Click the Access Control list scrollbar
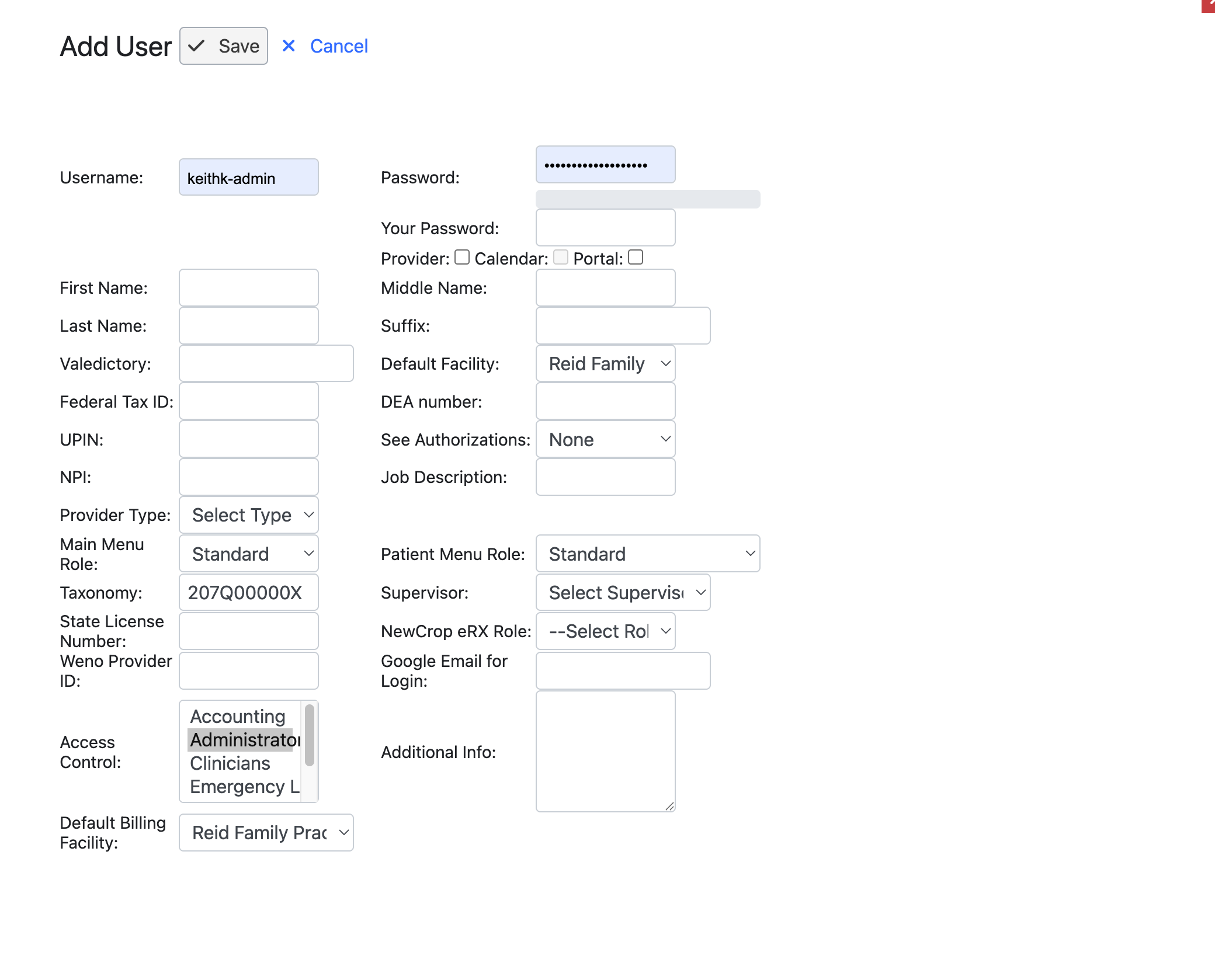The width and height of the screenshot is (1215, 980). pyautogui.click(x=310, y=736)
